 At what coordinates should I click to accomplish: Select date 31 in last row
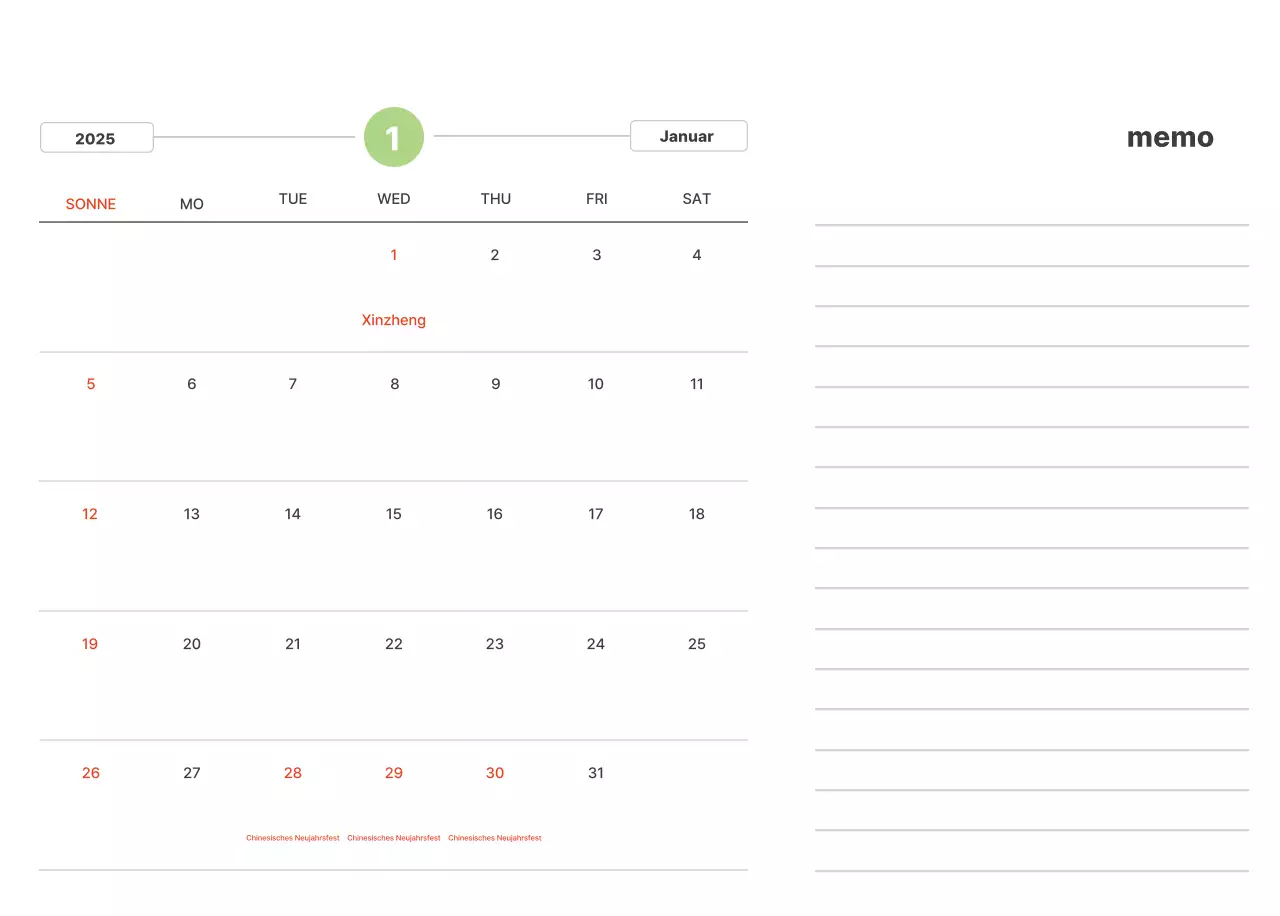click(x=596, y=773)
